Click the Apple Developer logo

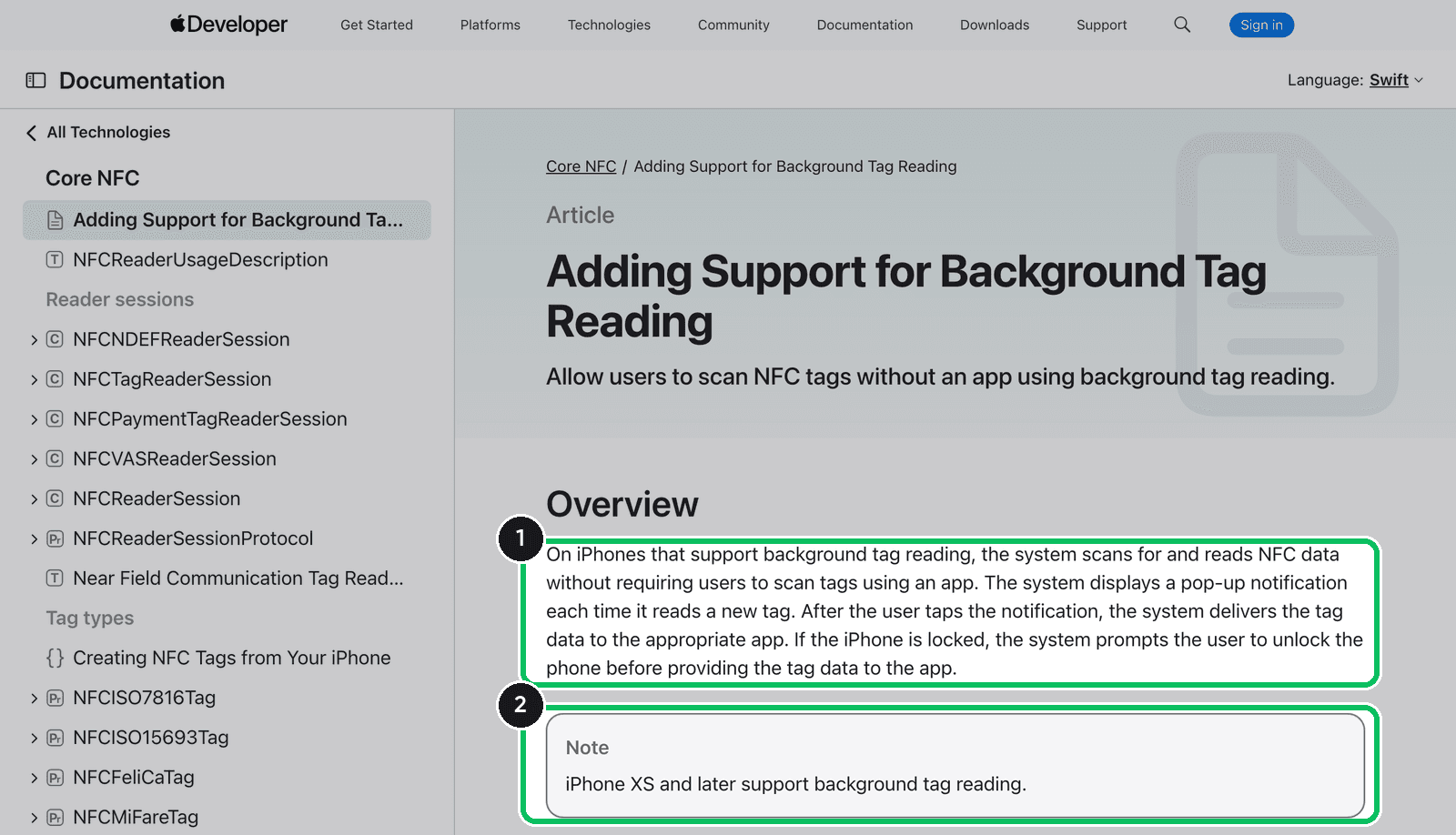tap(228, 25)
